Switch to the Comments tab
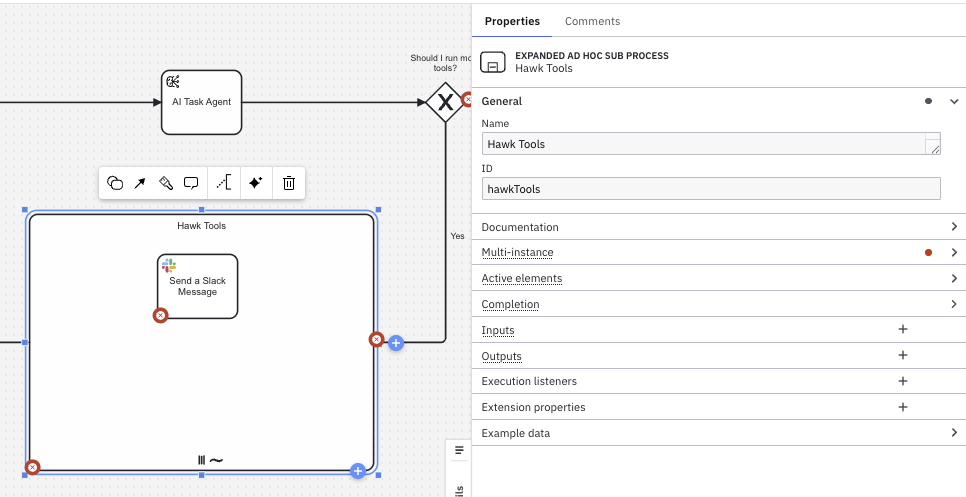The width and height of the screenshot is (966, 497). (x=592, y=21)
